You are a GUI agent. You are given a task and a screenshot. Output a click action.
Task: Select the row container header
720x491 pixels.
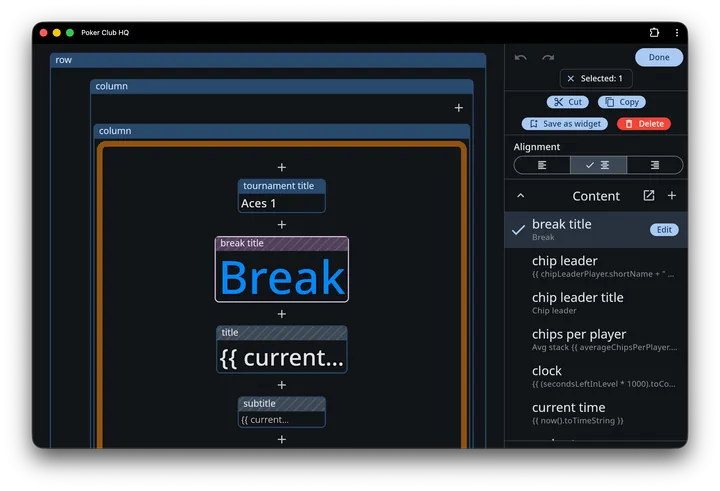click(x=268, y=60)
